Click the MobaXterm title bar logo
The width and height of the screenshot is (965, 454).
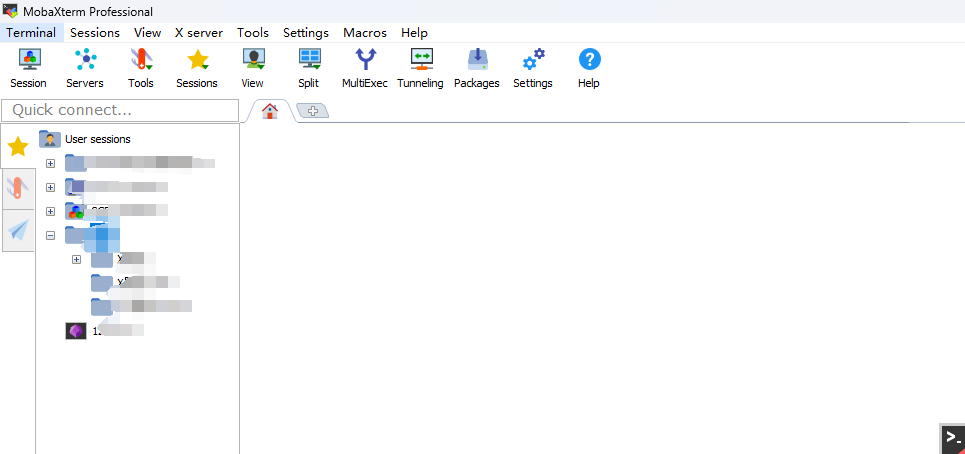10,11
